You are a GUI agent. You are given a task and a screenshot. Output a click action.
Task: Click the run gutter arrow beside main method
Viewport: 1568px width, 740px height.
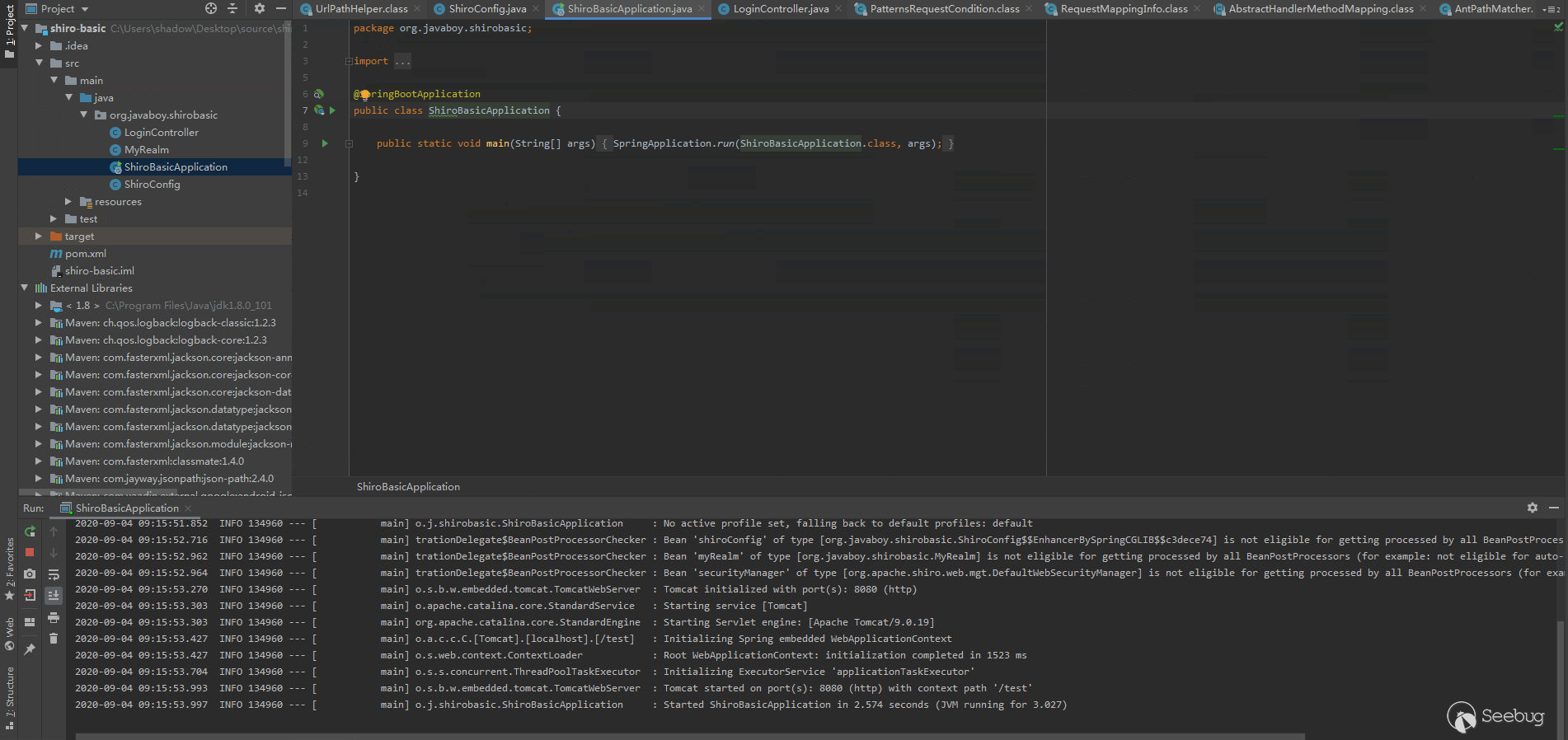pos(325,143)
